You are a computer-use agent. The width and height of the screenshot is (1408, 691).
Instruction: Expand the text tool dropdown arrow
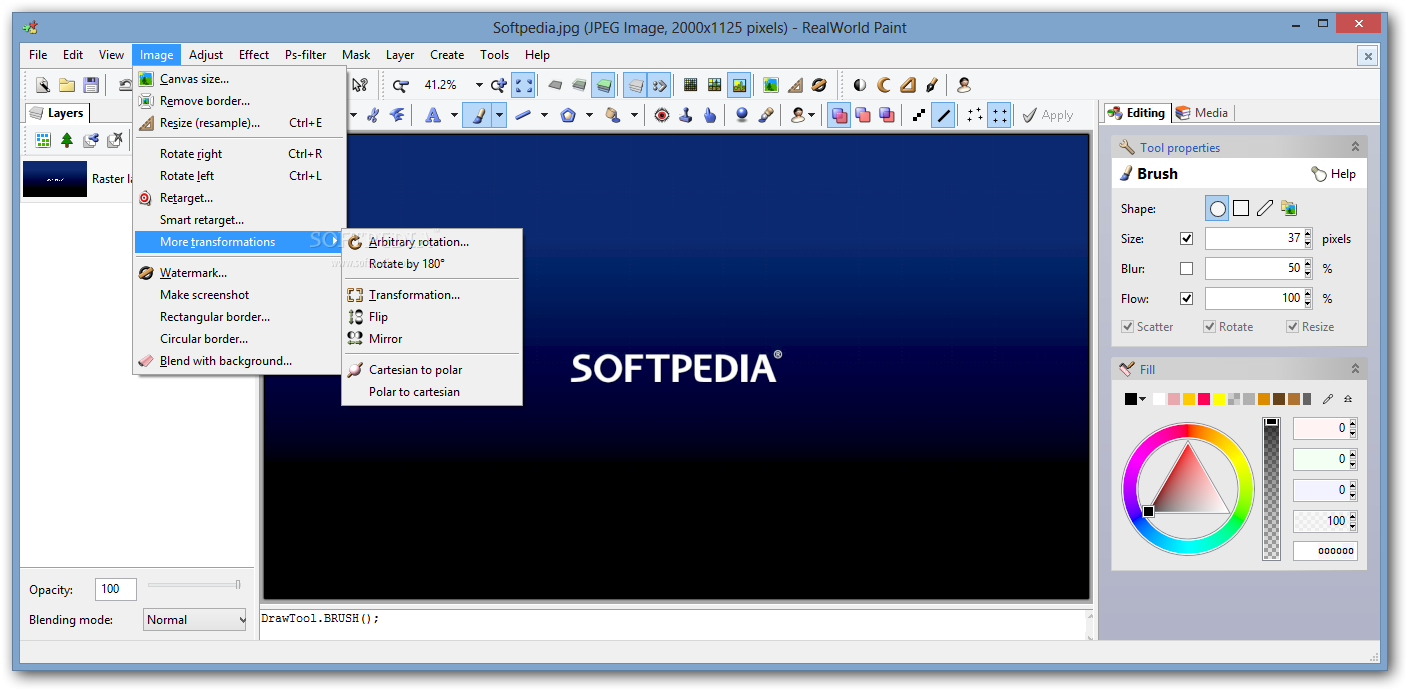[453, 115]
